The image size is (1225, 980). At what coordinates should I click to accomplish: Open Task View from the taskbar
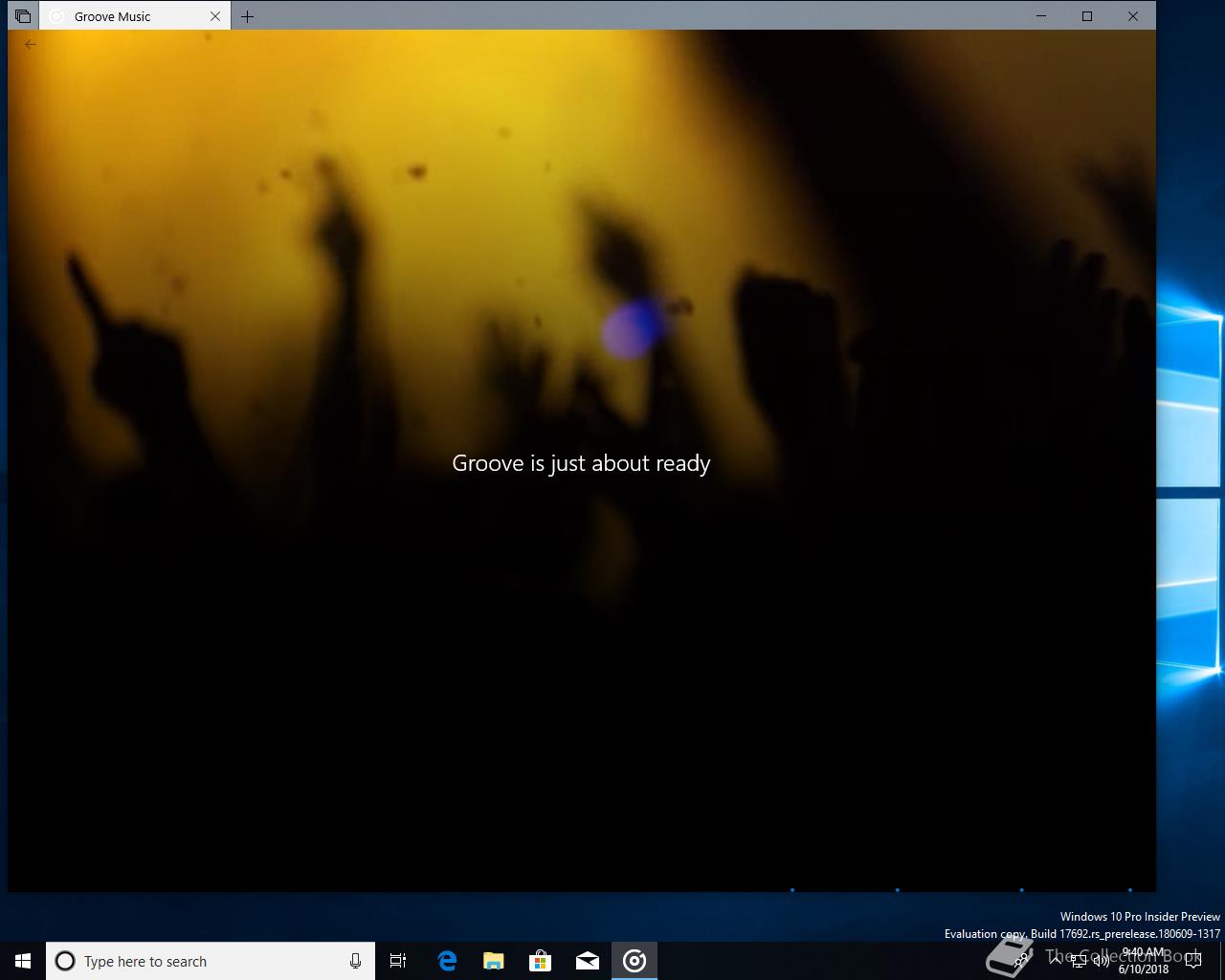(398, 961)
